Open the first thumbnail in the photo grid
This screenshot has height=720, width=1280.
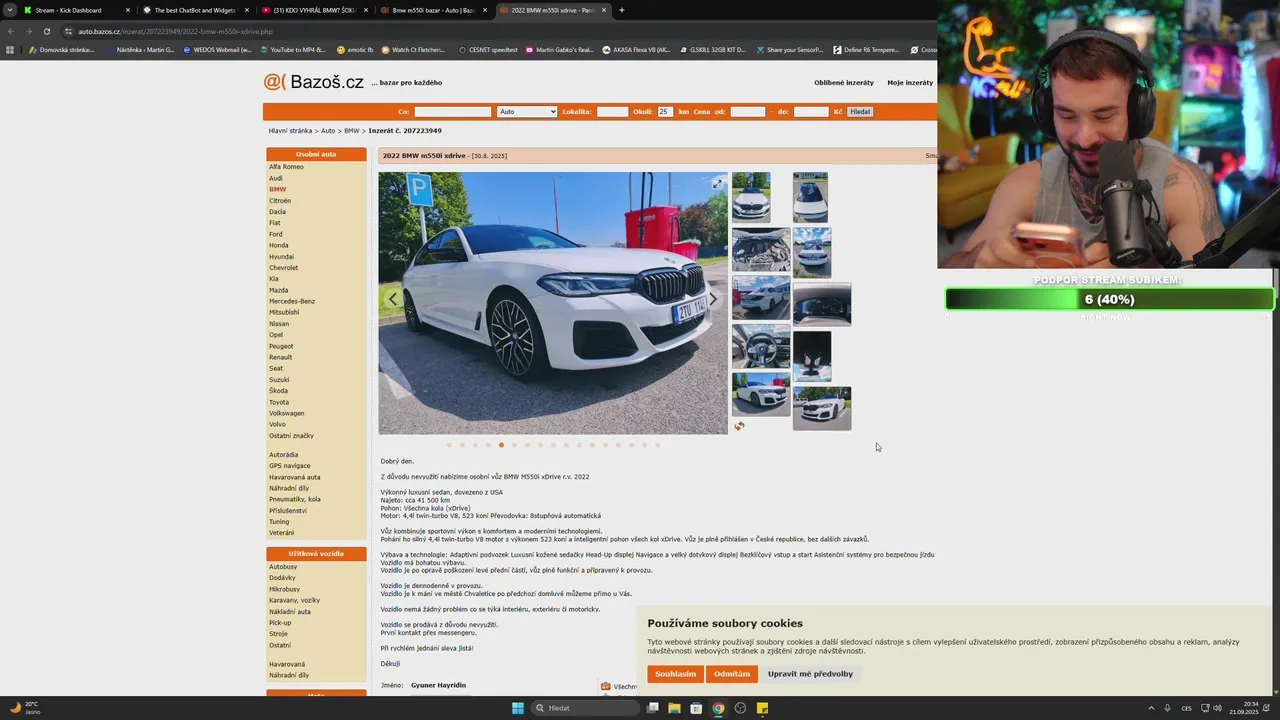(x=751, y=197)
